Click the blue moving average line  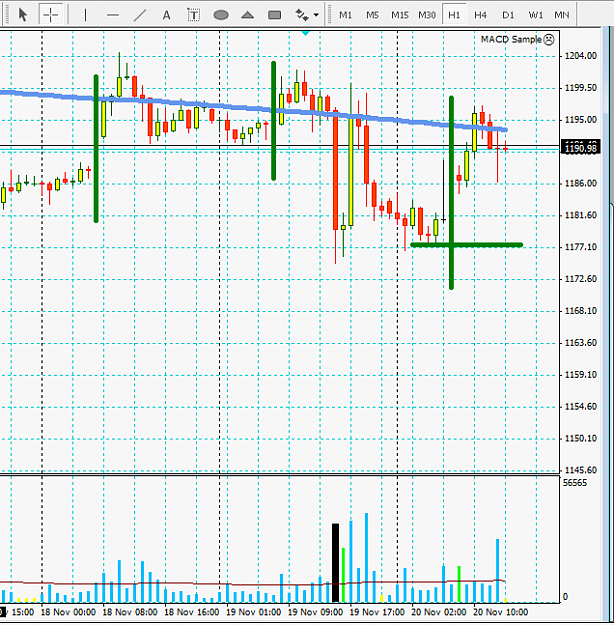[255, 109]
